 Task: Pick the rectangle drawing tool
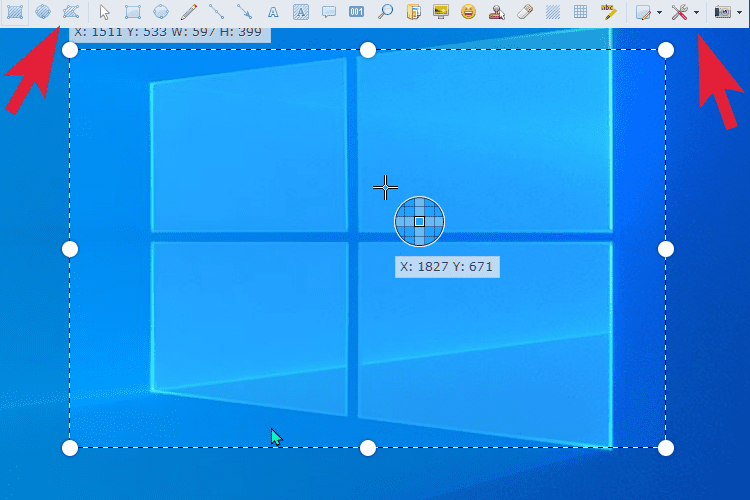point(132,11)
